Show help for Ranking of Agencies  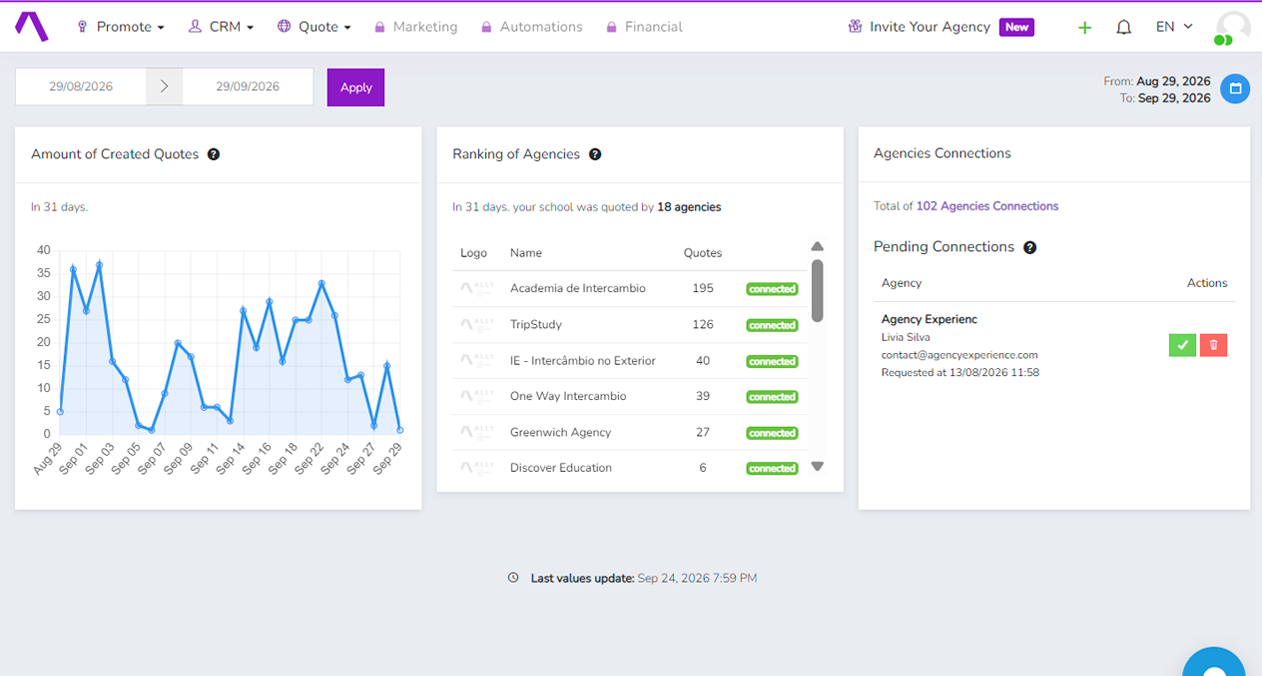pyautogui.click(x=595, y=154)
